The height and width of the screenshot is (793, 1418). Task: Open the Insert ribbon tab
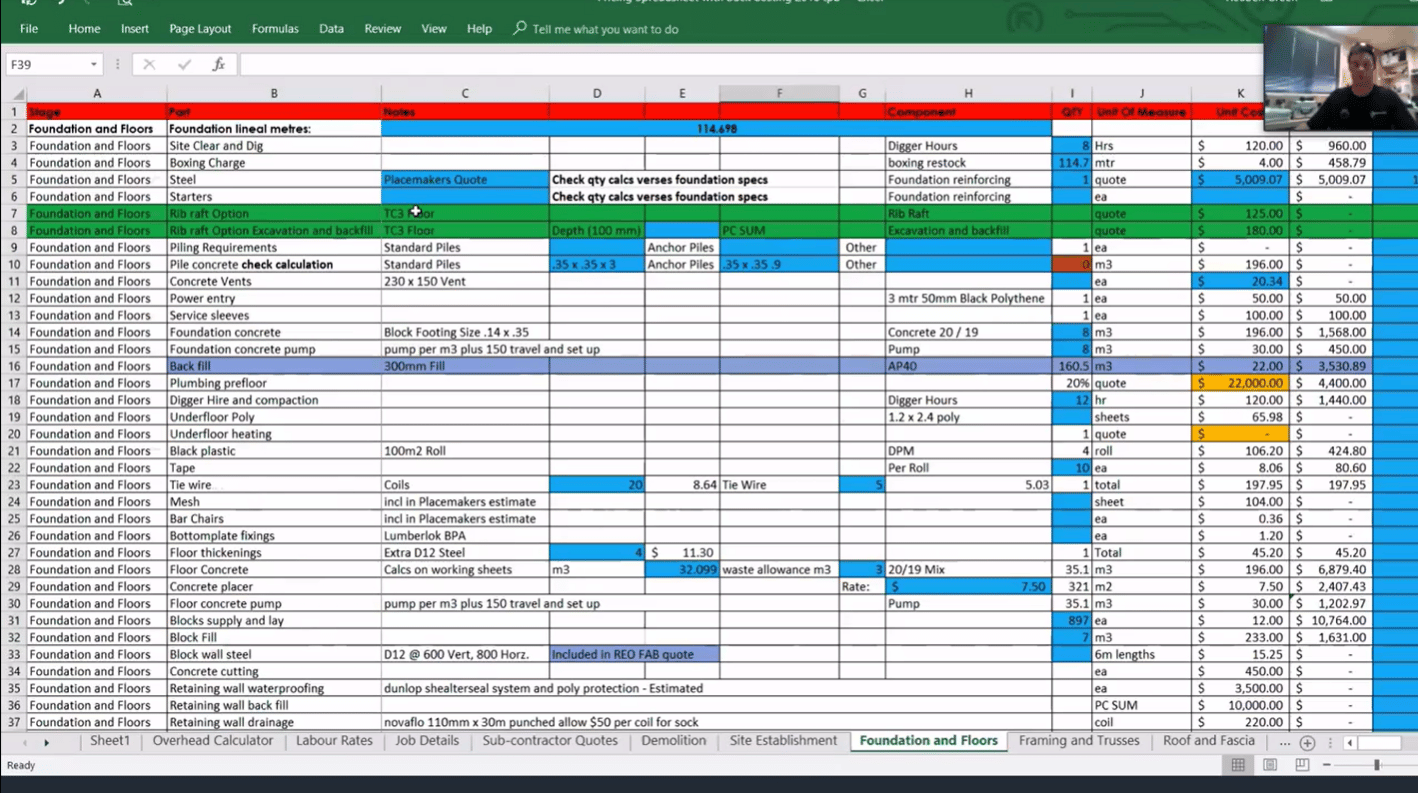pyautogui.click(x=135, y=29)
